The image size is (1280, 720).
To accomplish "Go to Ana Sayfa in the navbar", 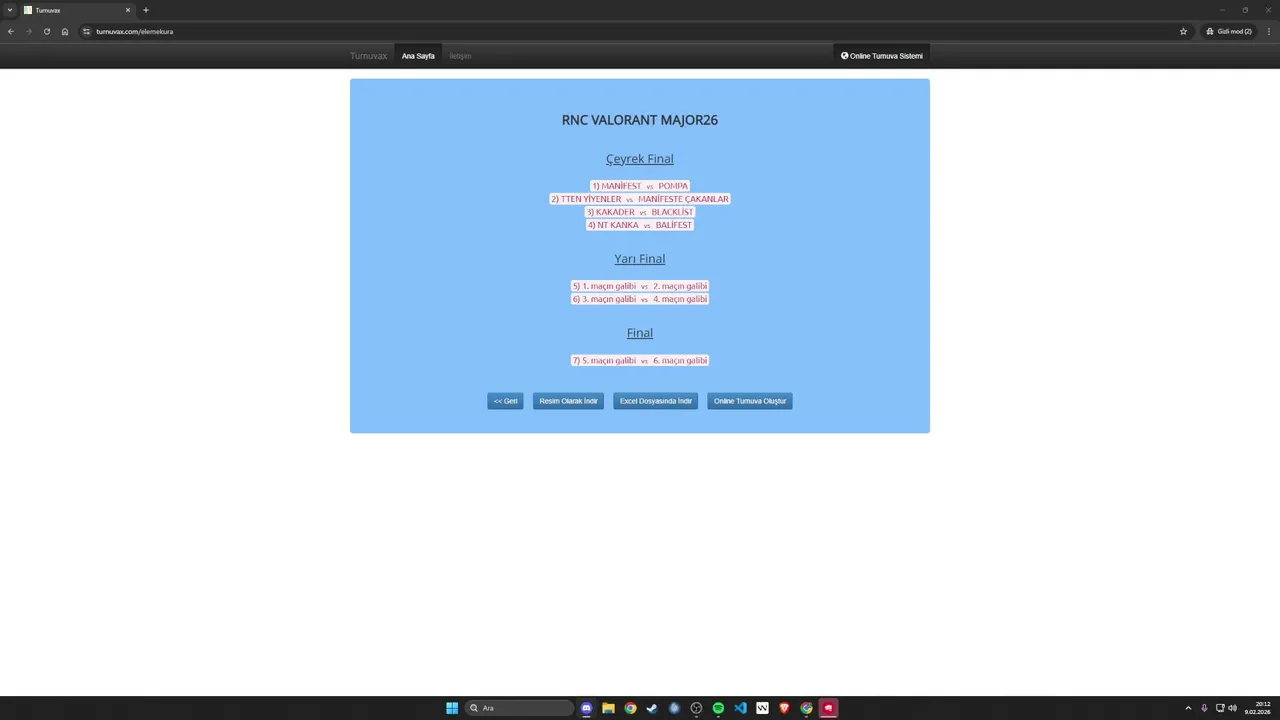I will [418, 56].
